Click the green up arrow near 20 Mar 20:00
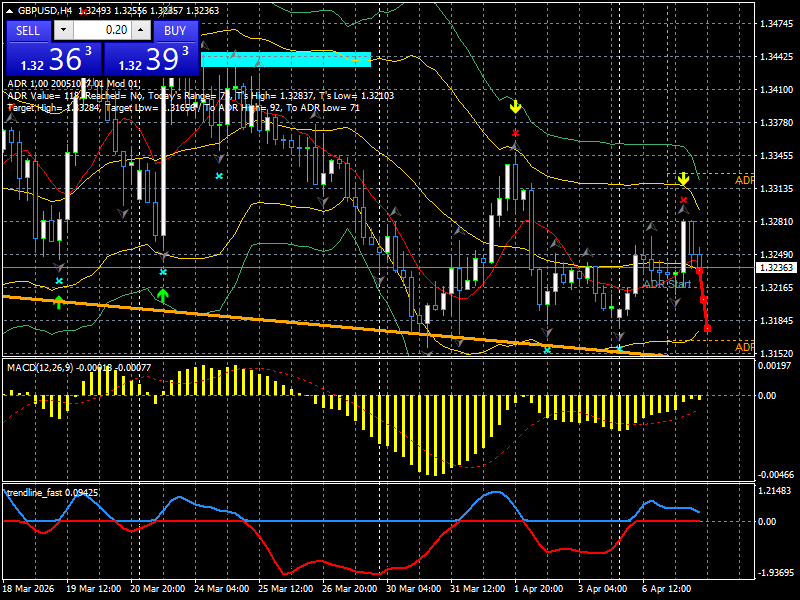 click(163, 295)
